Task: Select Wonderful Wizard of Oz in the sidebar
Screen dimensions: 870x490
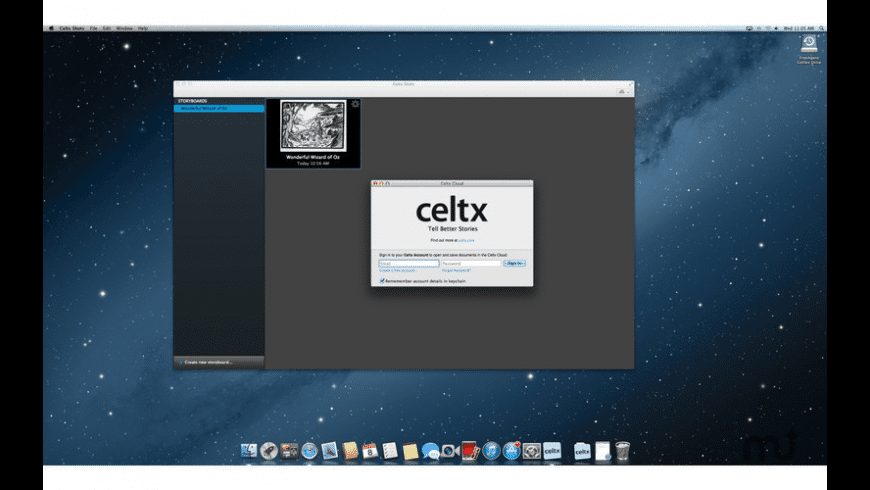Action: [x=219, y=109]
